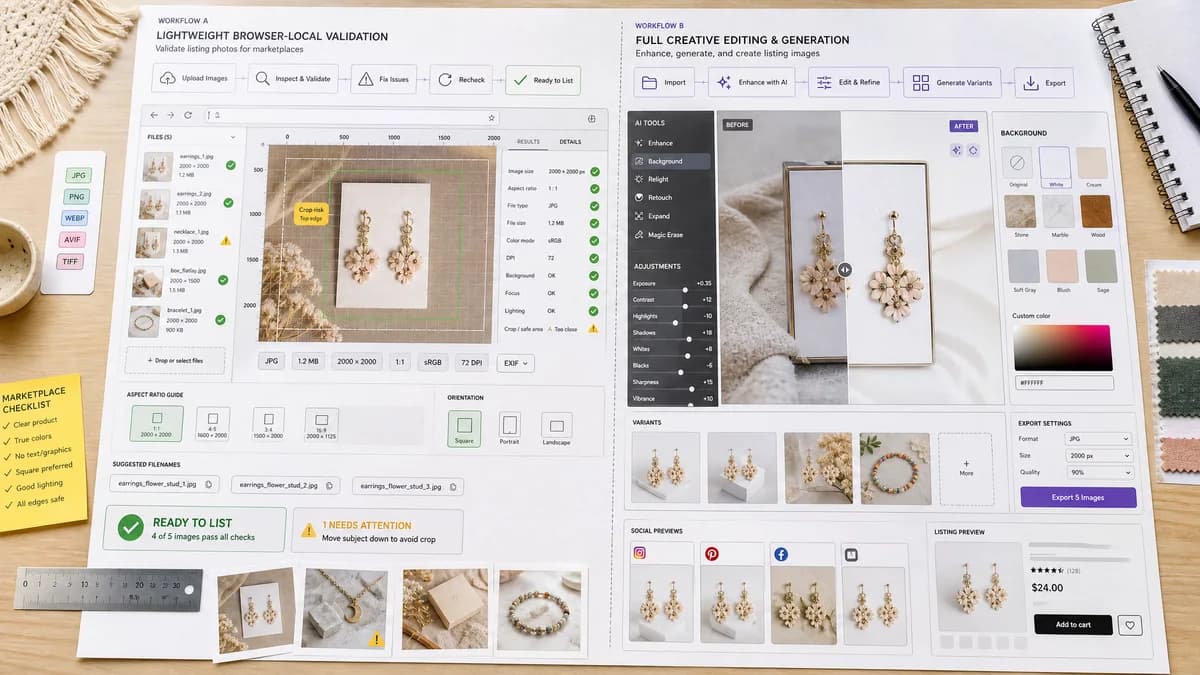Image resolution: width=1200 pixels, height=675 pixels.
Task: Select the bracelet variant thumbnail
Action: click(895, 467)
